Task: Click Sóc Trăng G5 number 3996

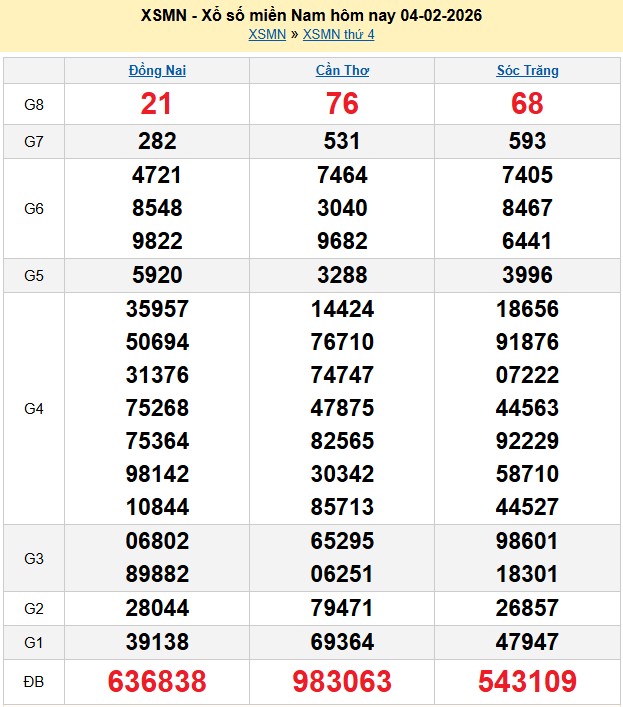Action: [x=527, y=275]
